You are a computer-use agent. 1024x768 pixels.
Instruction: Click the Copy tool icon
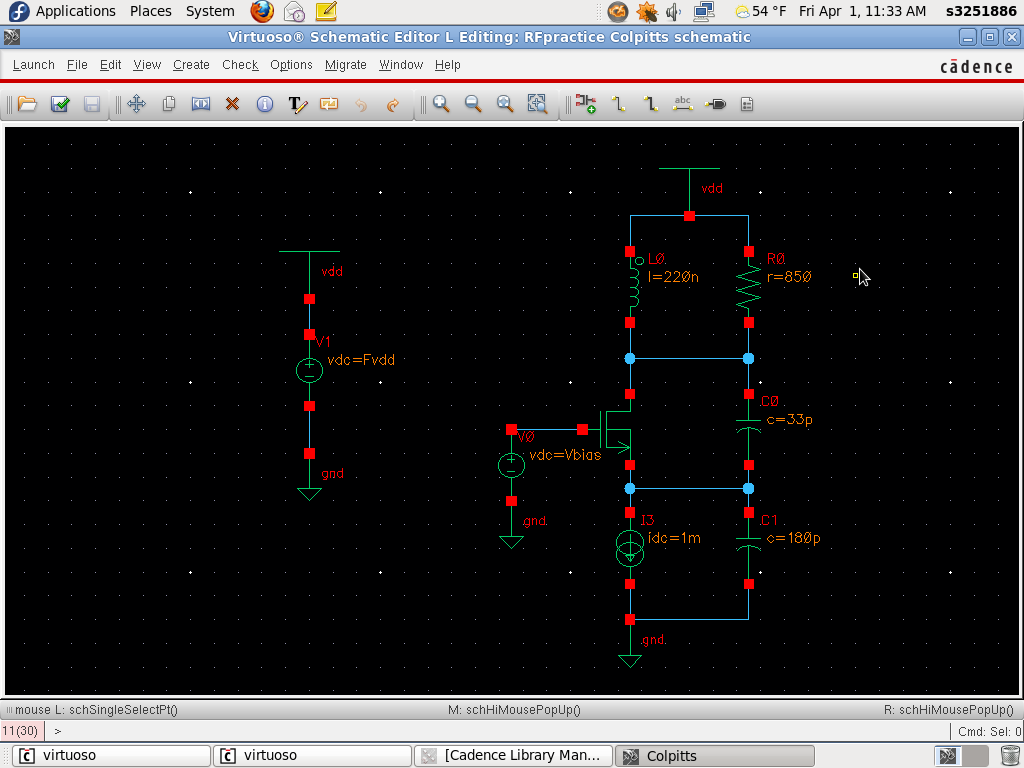coord(169,104)
